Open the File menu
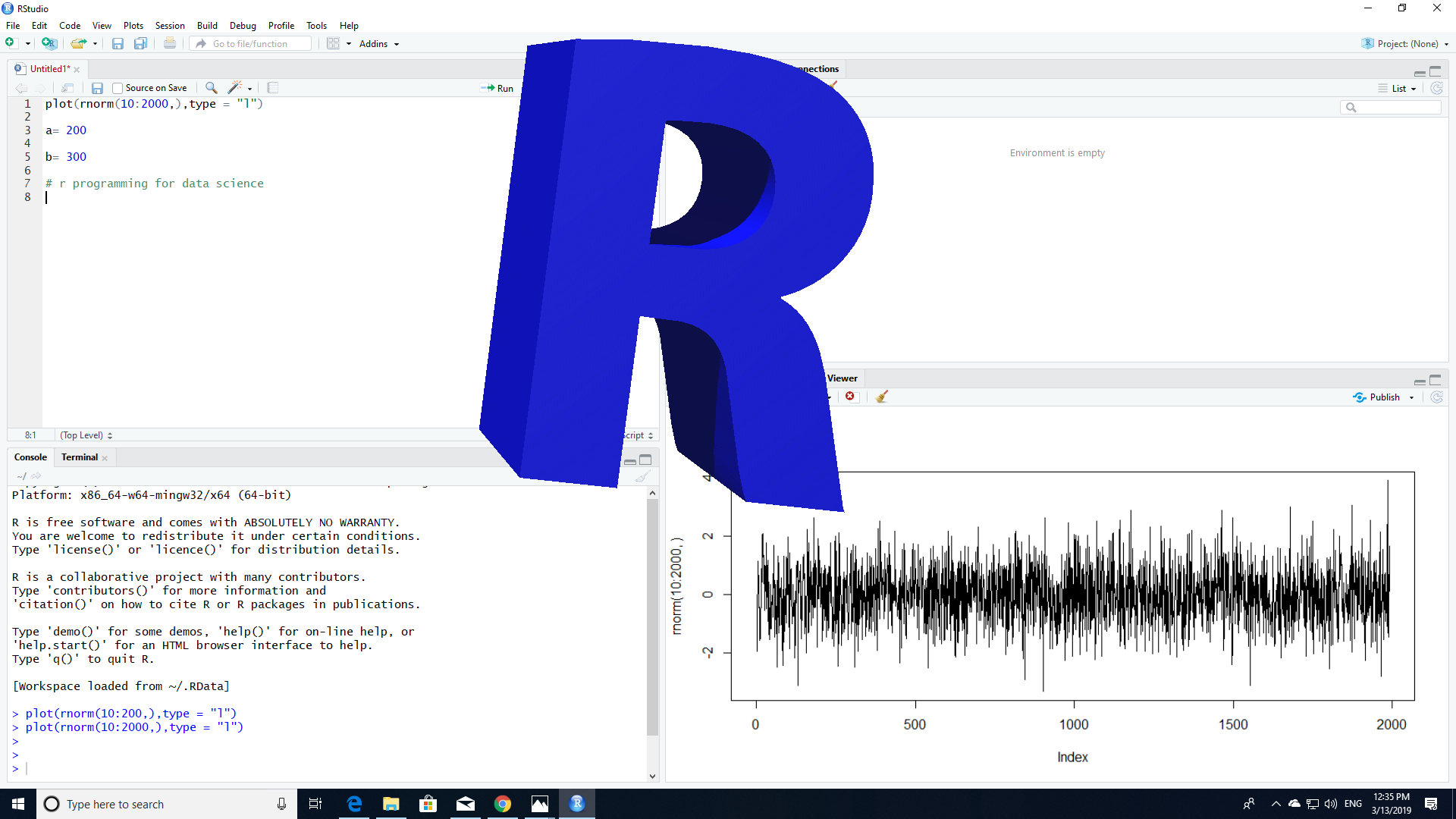The height and width of the screenshot is (819, 1456). (x=13, y=26)
